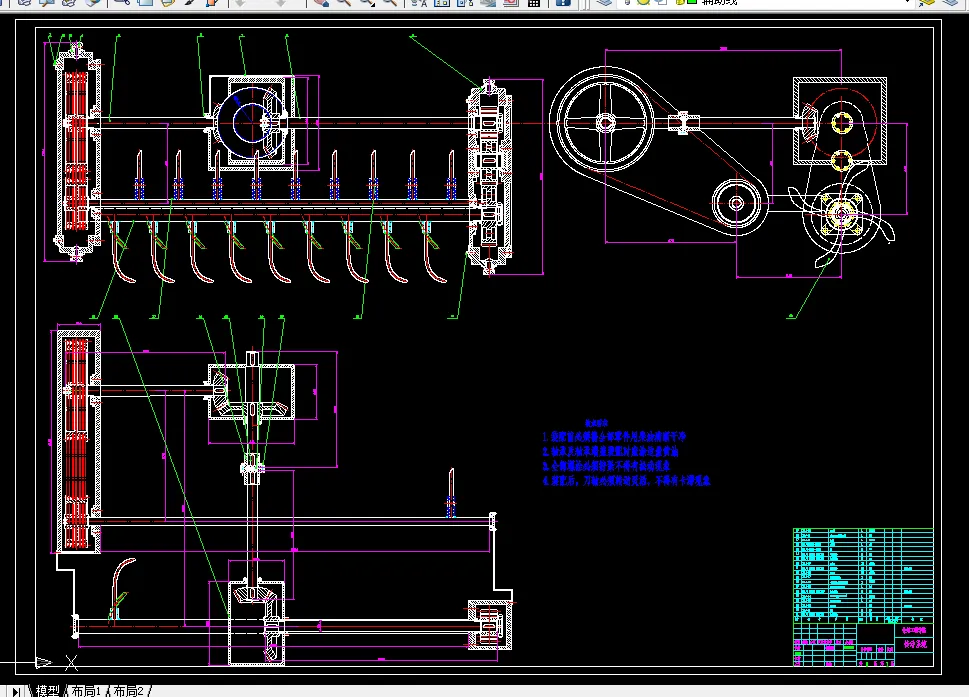
Task: Click the Zoom Previous magnifier icon
Action: 390,2
